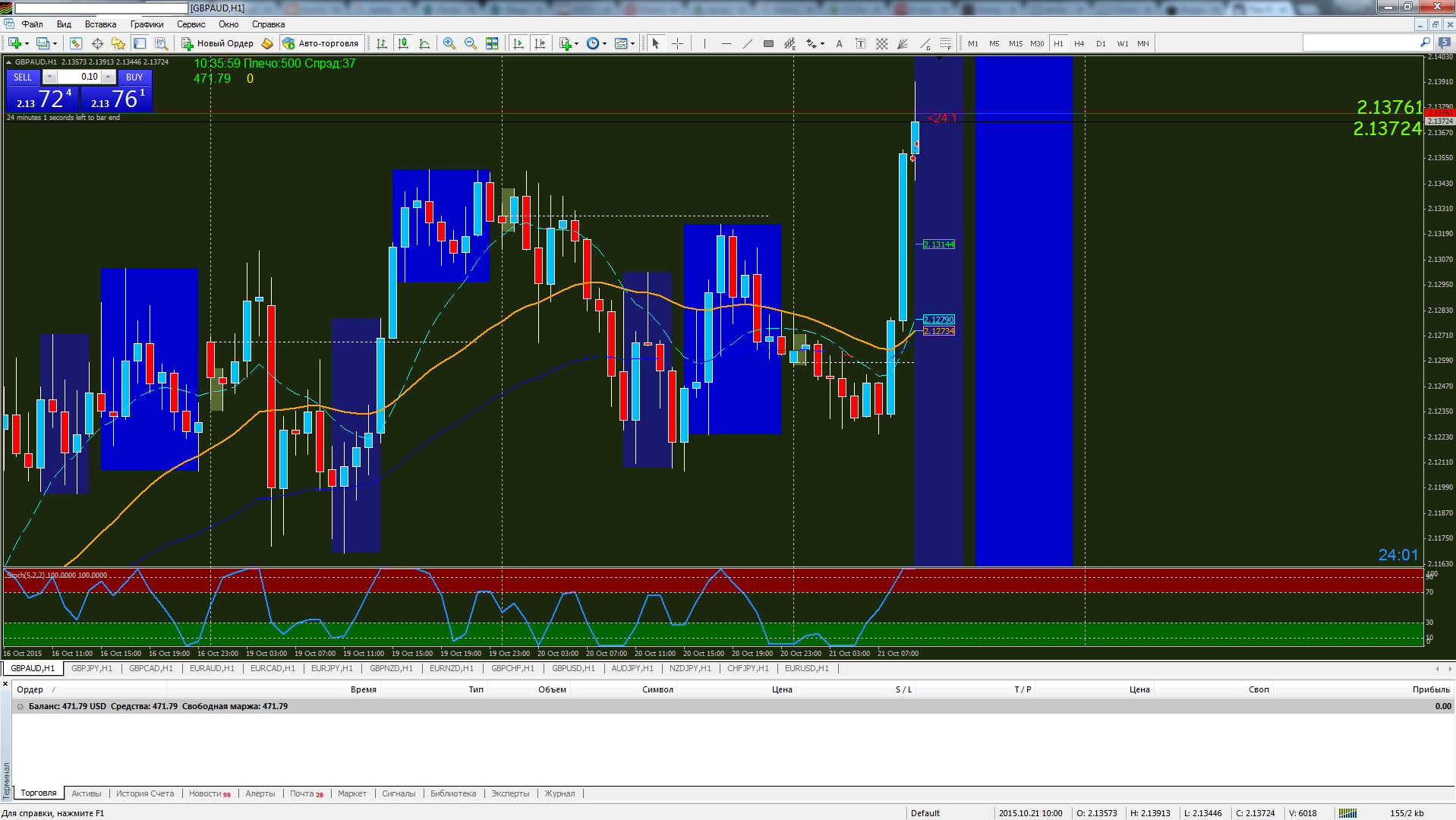Viewport: 1456px width, 820px height.
Task: Open the История Счета terminal tab
Action: [145, 793]
